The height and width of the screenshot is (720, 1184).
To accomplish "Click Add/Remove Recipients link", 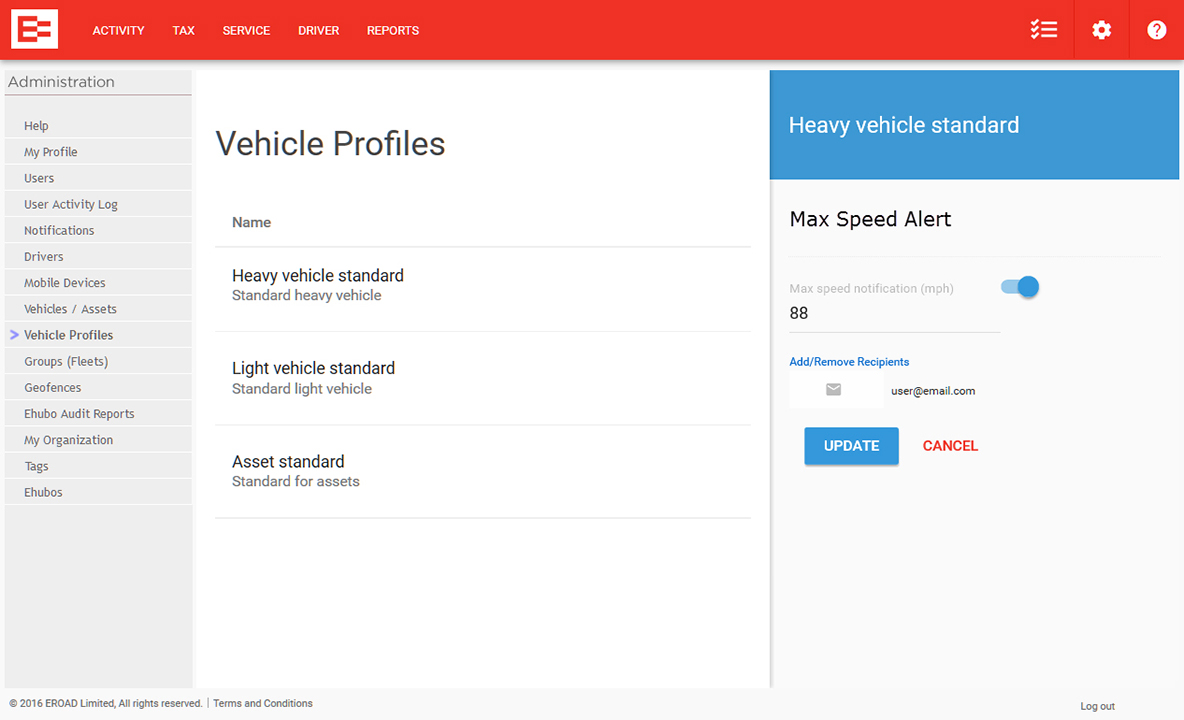I will pos(849,362).
